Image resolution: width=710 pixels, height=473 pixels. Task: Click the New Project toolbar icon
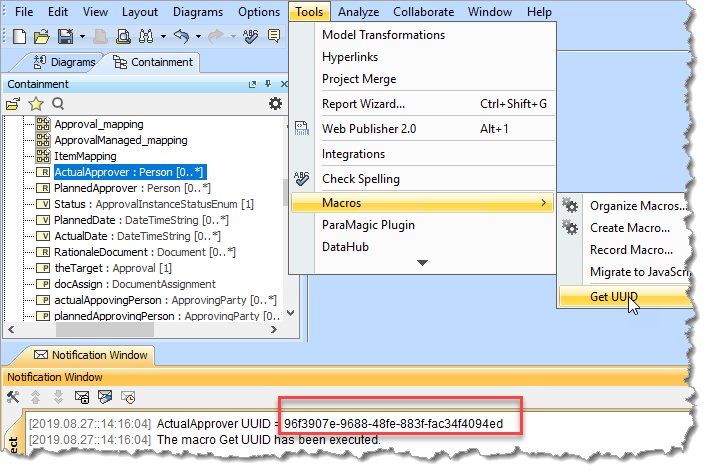point(20,37)
